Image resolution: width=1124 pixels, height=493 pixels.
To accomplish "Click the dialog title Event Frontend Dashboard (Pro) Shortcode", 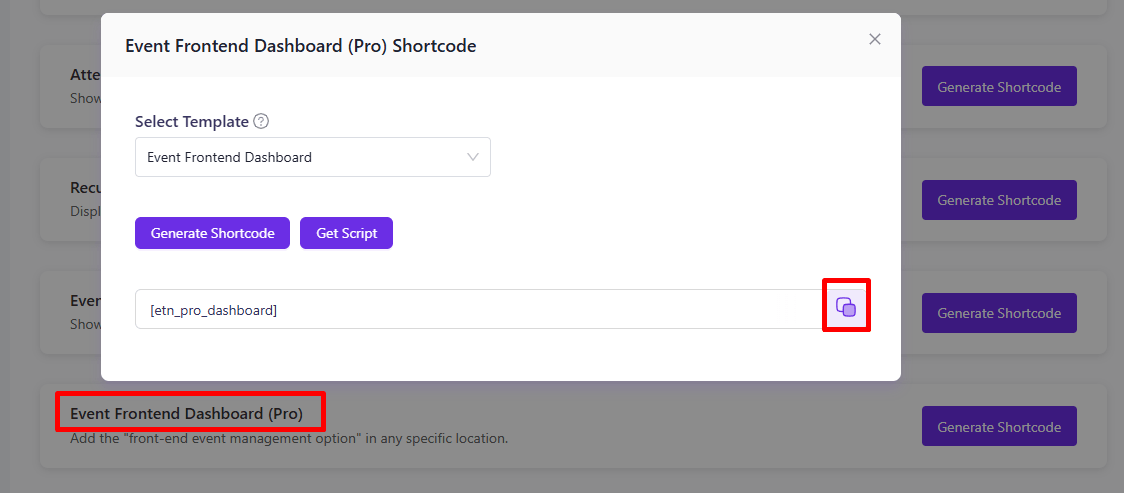I will 300,47.
